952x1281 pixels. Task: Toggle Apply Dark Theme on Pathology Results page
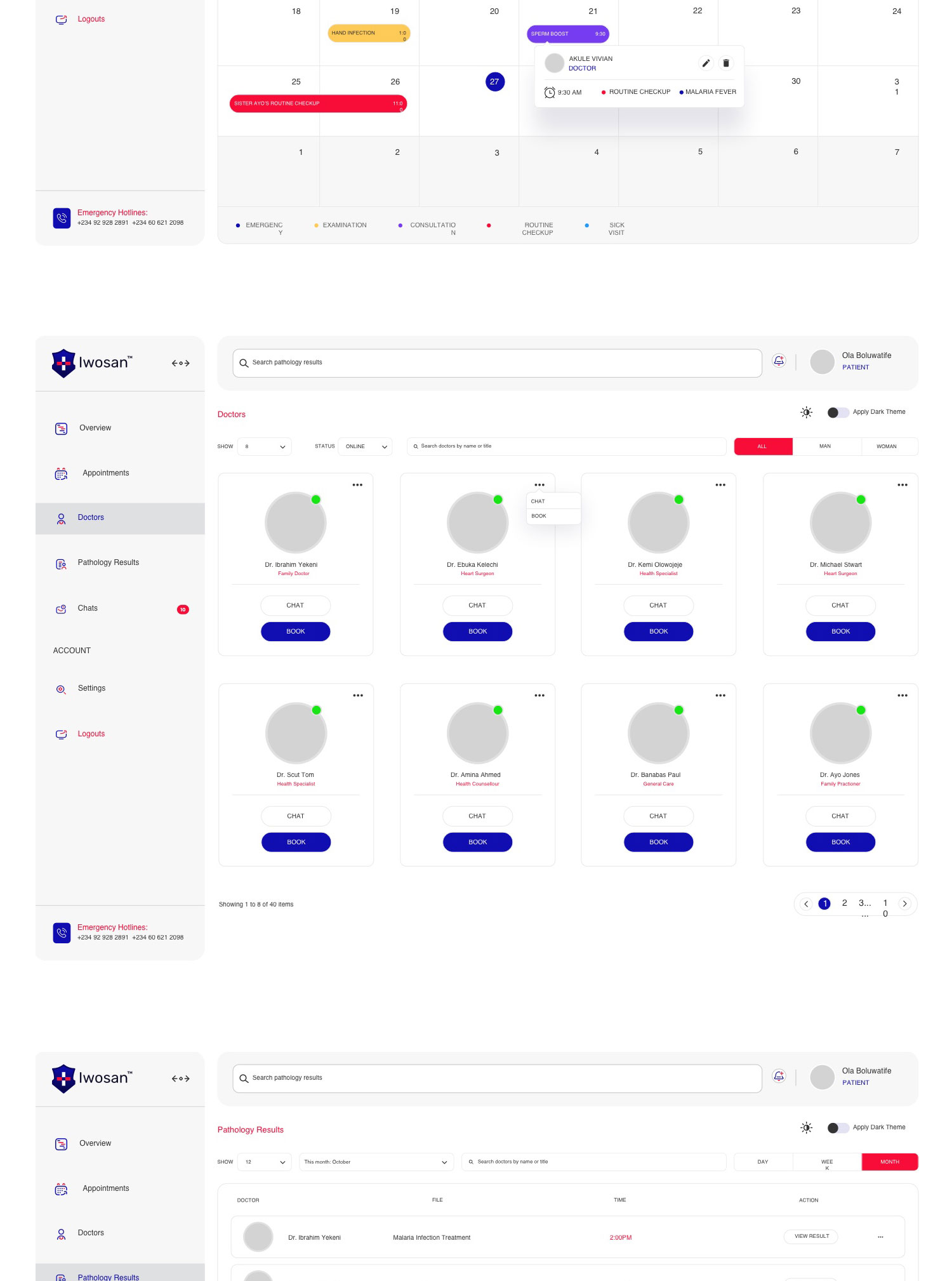(838, 1128)
